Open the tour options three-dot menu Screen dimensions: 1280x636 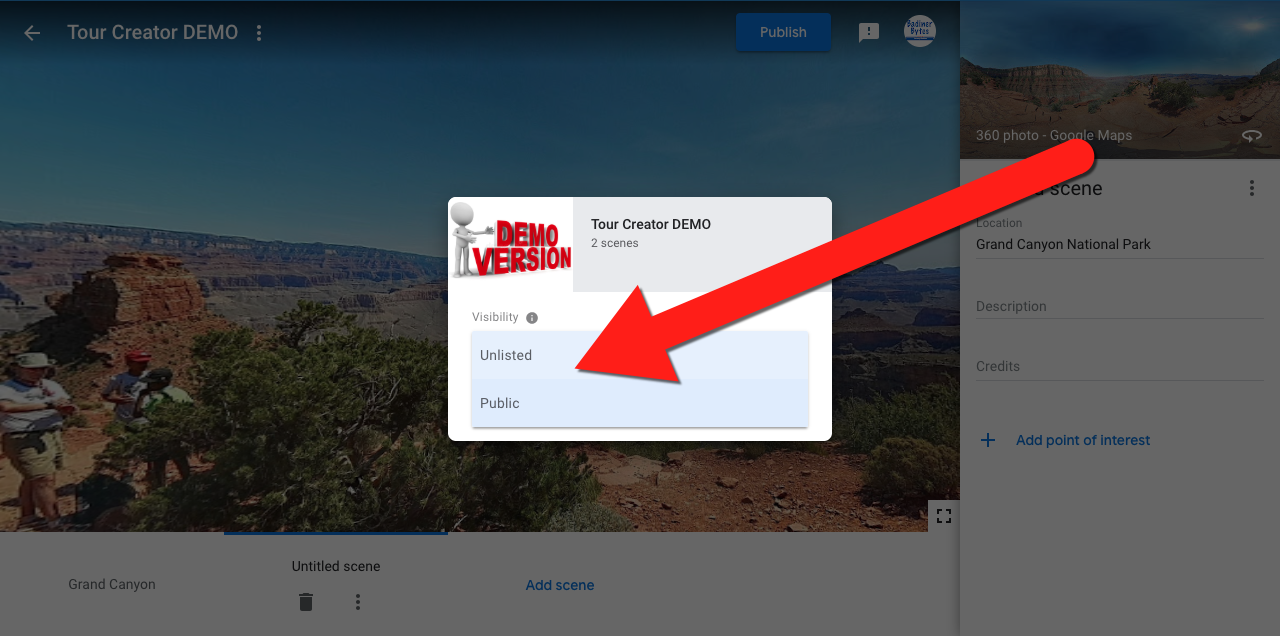259,33
